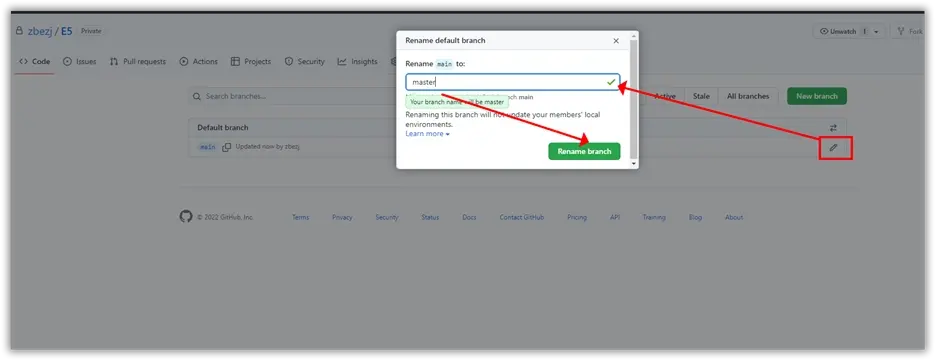Open the Issues tab
The width and height of the screenshot is (935, 360).
pos(80,61)
